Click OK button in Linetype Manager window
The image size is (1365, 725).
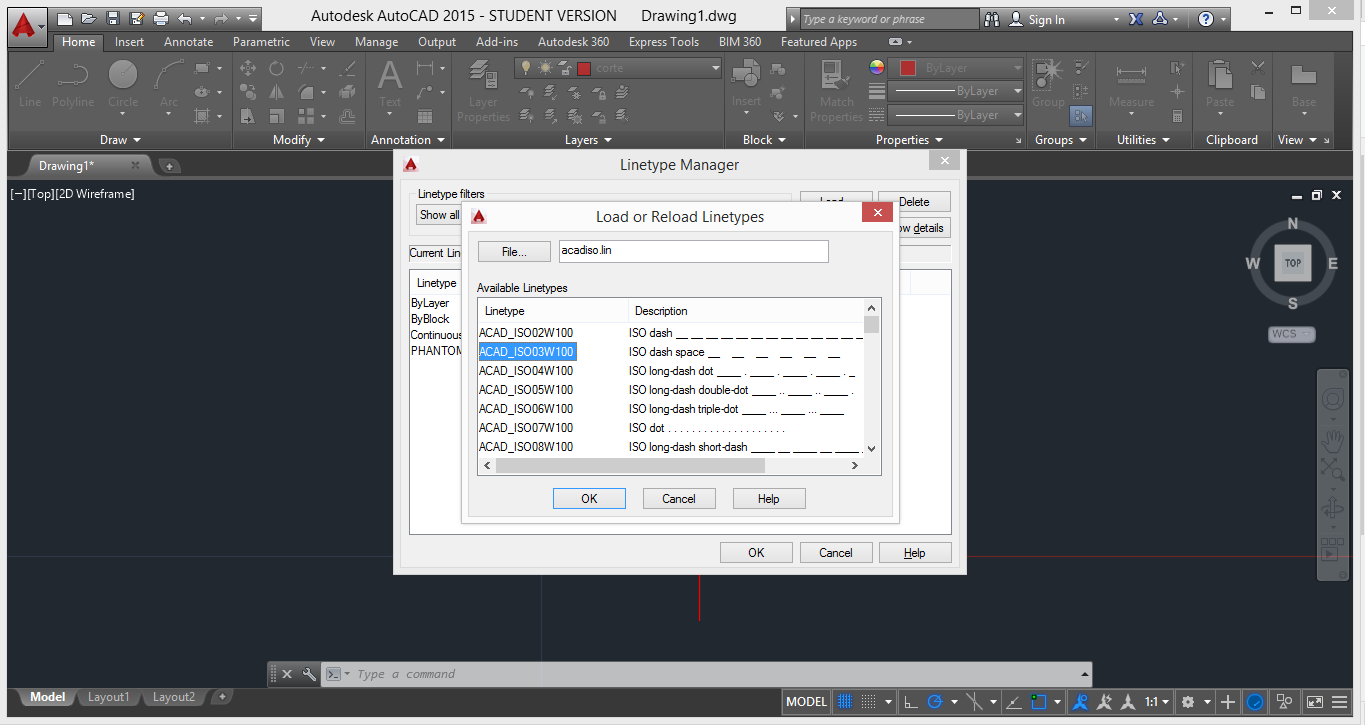pos(756,552)
